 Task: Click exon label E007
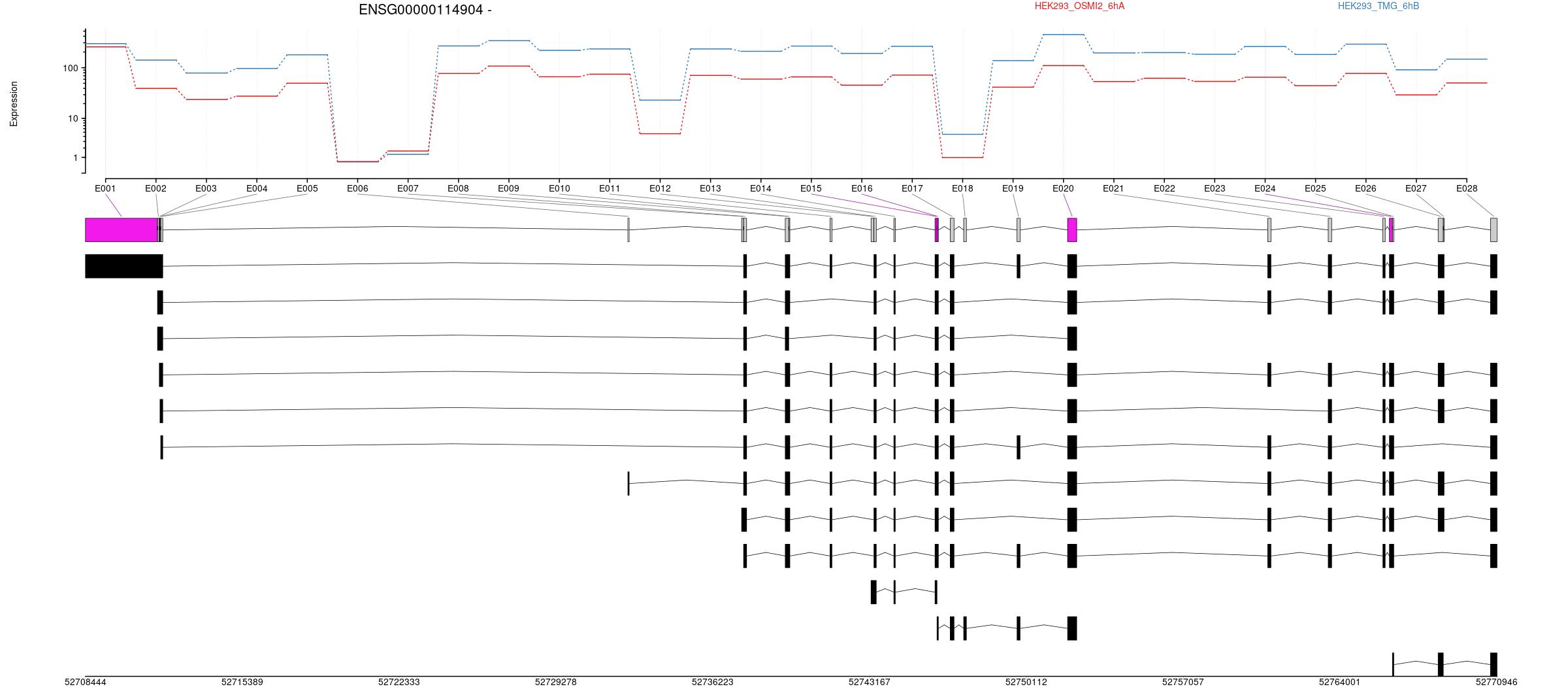coord(408,188)
